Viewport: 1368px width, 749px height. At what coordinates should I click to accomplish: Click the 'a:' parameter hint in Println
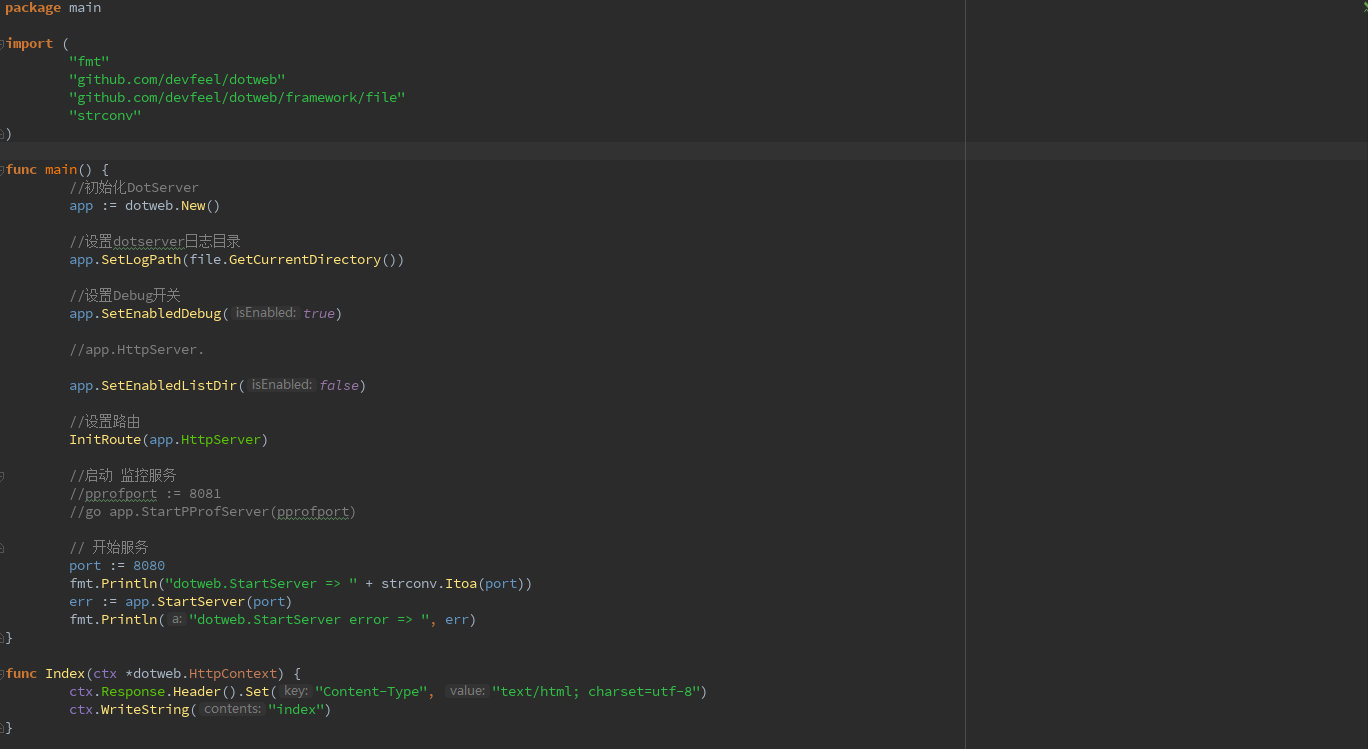(x=176, y=619)
